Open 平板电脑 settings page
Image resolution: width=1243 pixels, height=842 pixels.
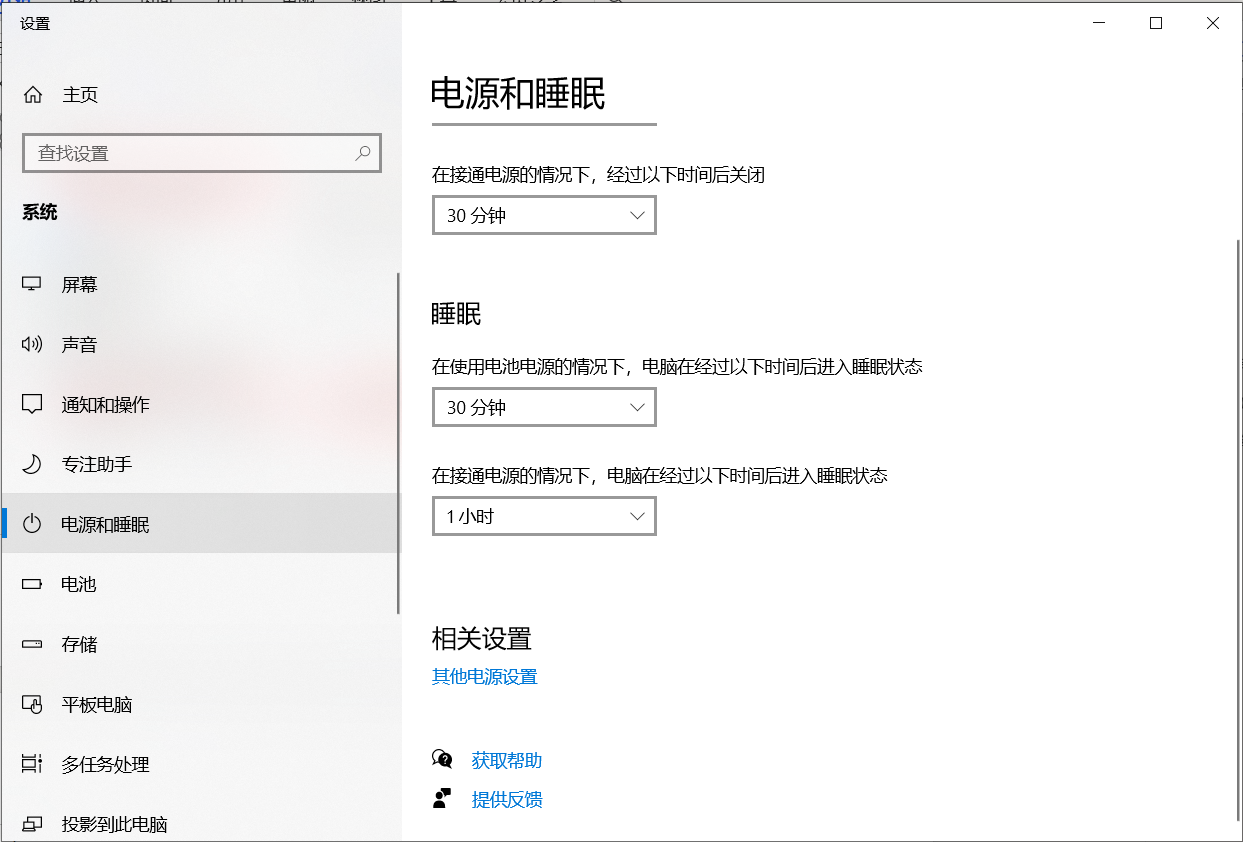pos(200,705)
